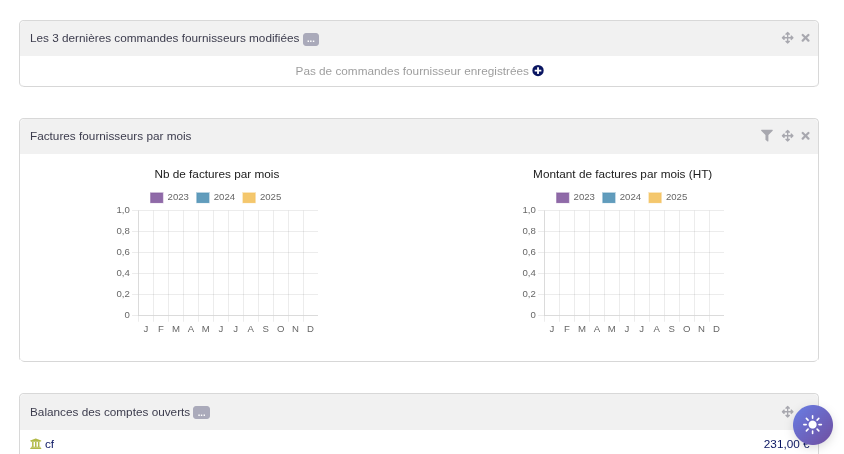The width and height of the screenshot is (844, 454).
Task: Click the bank icon beside cf account
Action: [36, 444]
